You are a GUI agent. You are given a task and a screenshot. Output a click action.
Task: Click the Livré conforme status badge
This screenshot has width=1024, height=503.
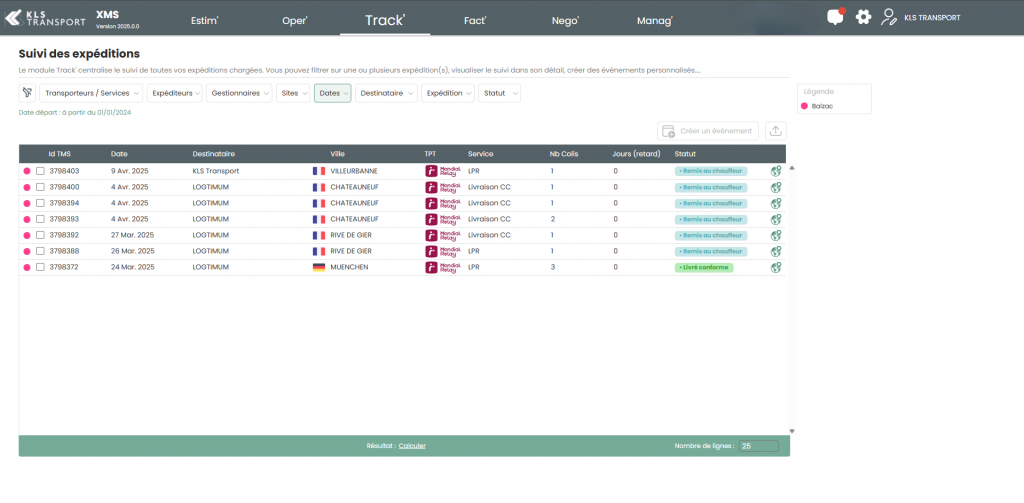pyautogui.click(x=704, y=267)
